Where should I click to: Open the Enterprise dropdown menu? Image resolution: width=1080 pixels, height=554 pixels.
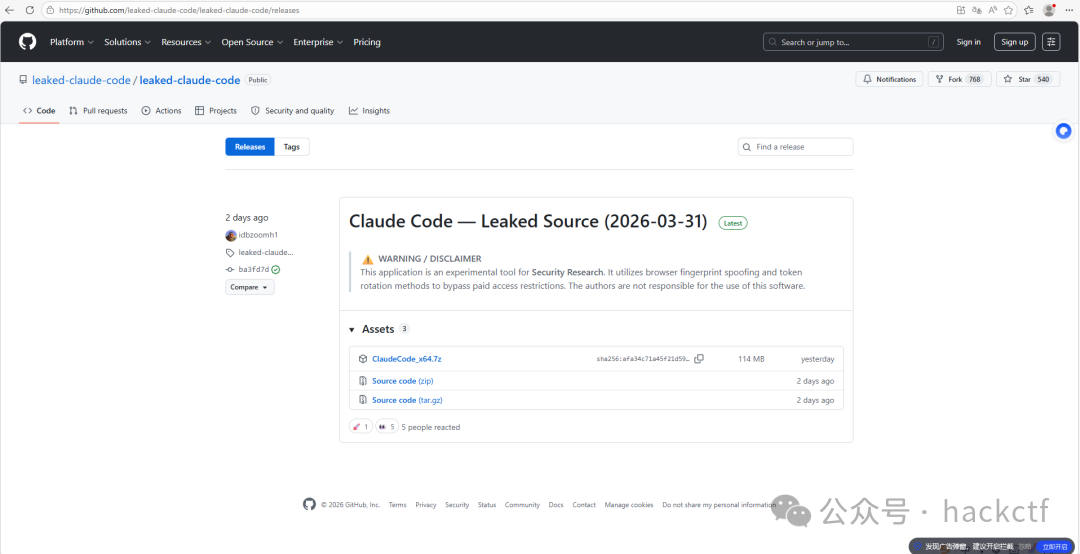coord(318,42)
